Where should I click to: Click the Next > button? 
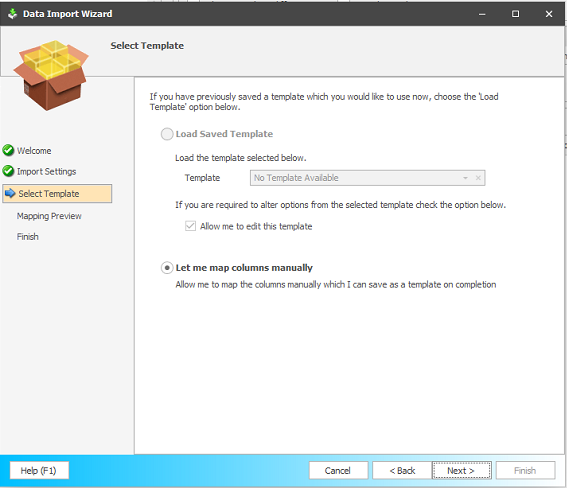(461, 470)
